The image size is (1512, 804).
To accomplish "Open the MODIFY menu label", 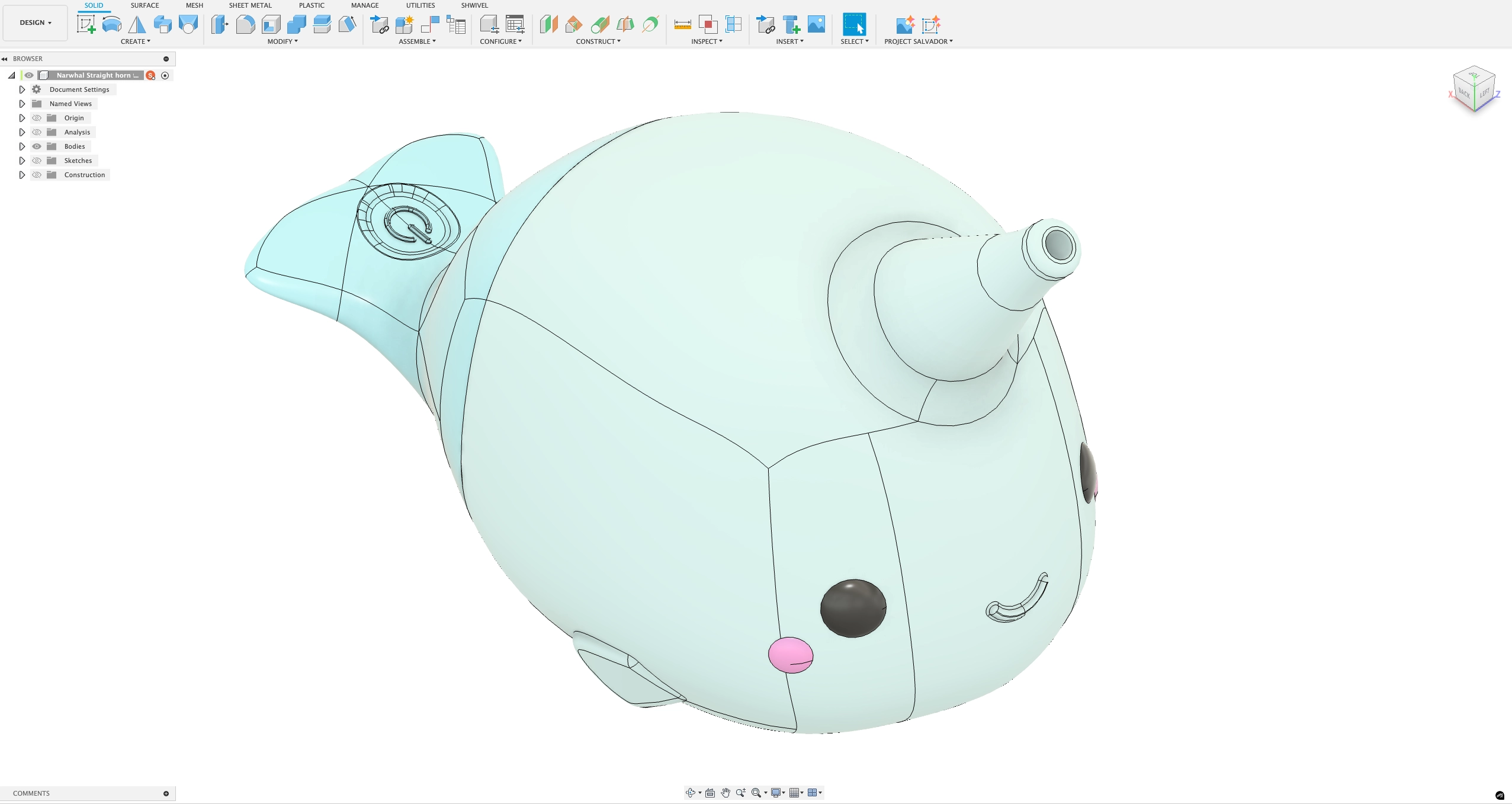I will point(282,41).
